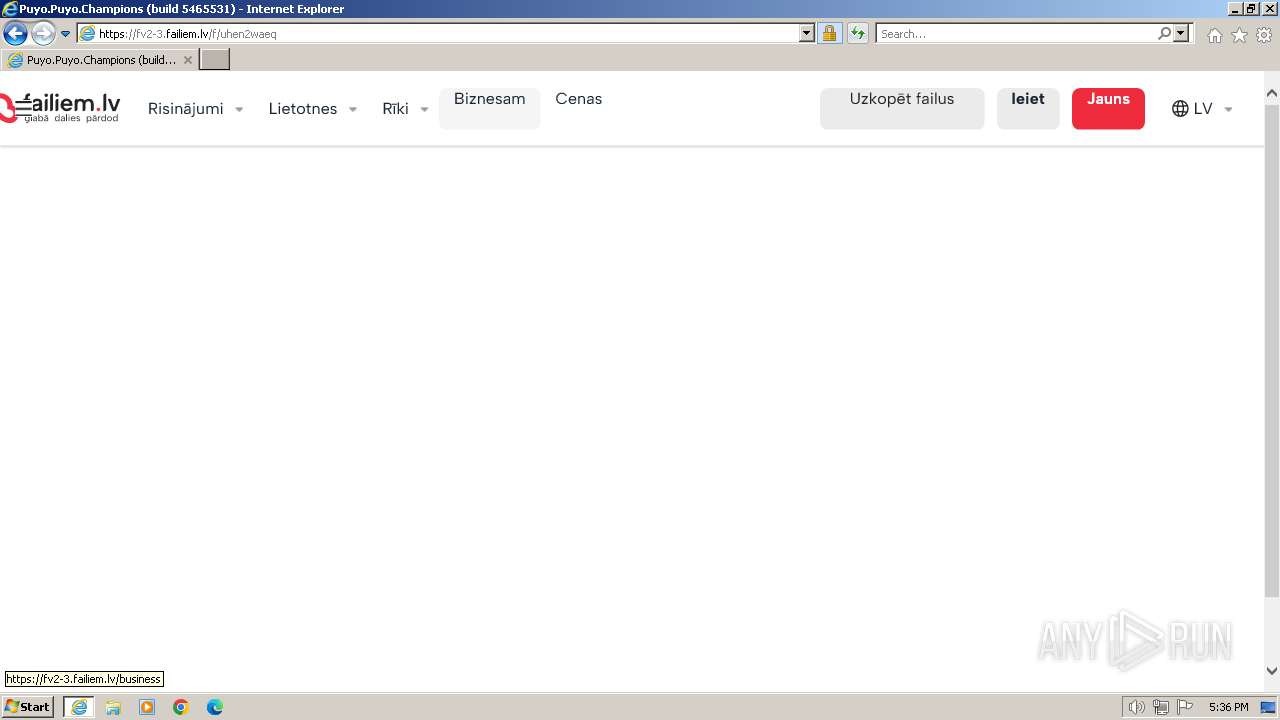The height and width of the screenshot is (720, 1280).
Task: Close the Puyo.Puyo.Champions tab
Action: [x=187, y=60]
